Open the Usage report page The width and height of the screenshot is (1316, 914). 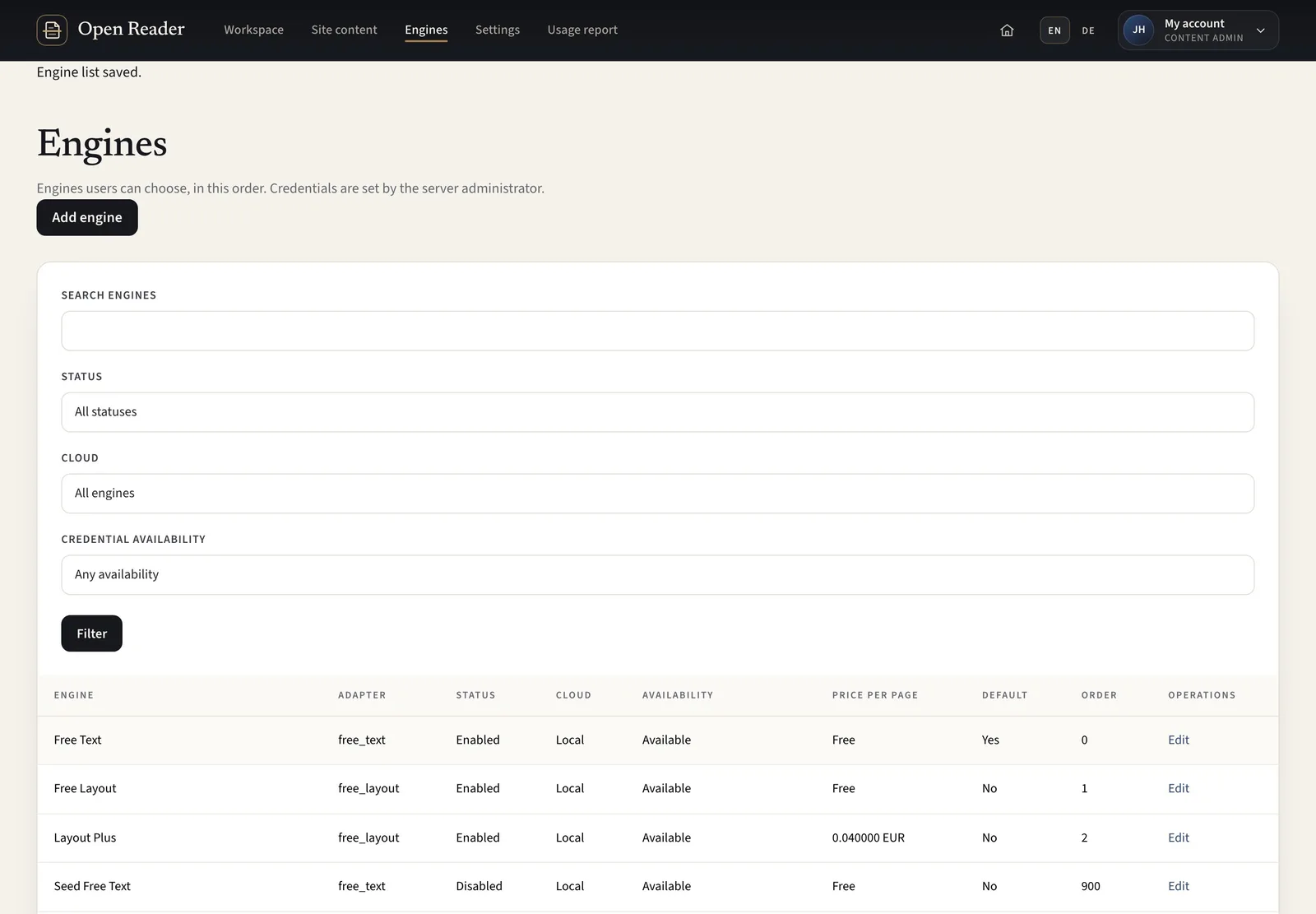pyautogui.click(x=582, y=30)
